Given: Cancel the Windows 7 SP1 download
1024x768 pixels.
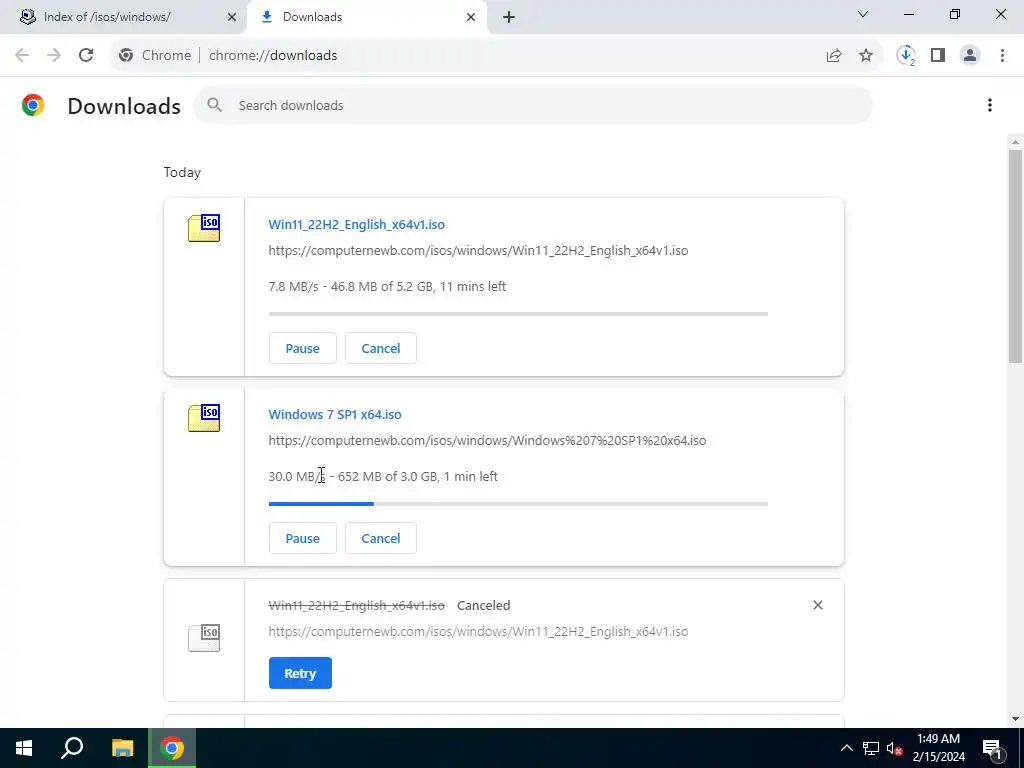Looking at the screenshot, I should click(x=381, y=538).
